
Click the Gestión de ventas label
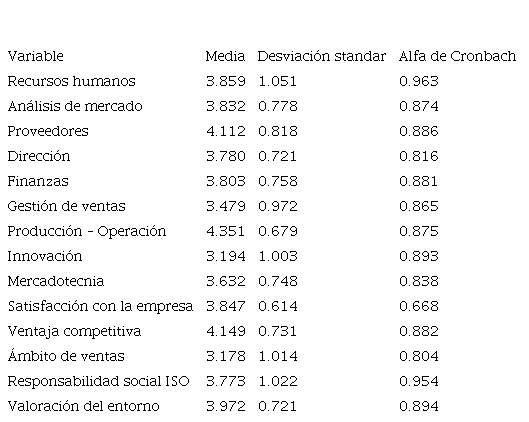(66, 206)
